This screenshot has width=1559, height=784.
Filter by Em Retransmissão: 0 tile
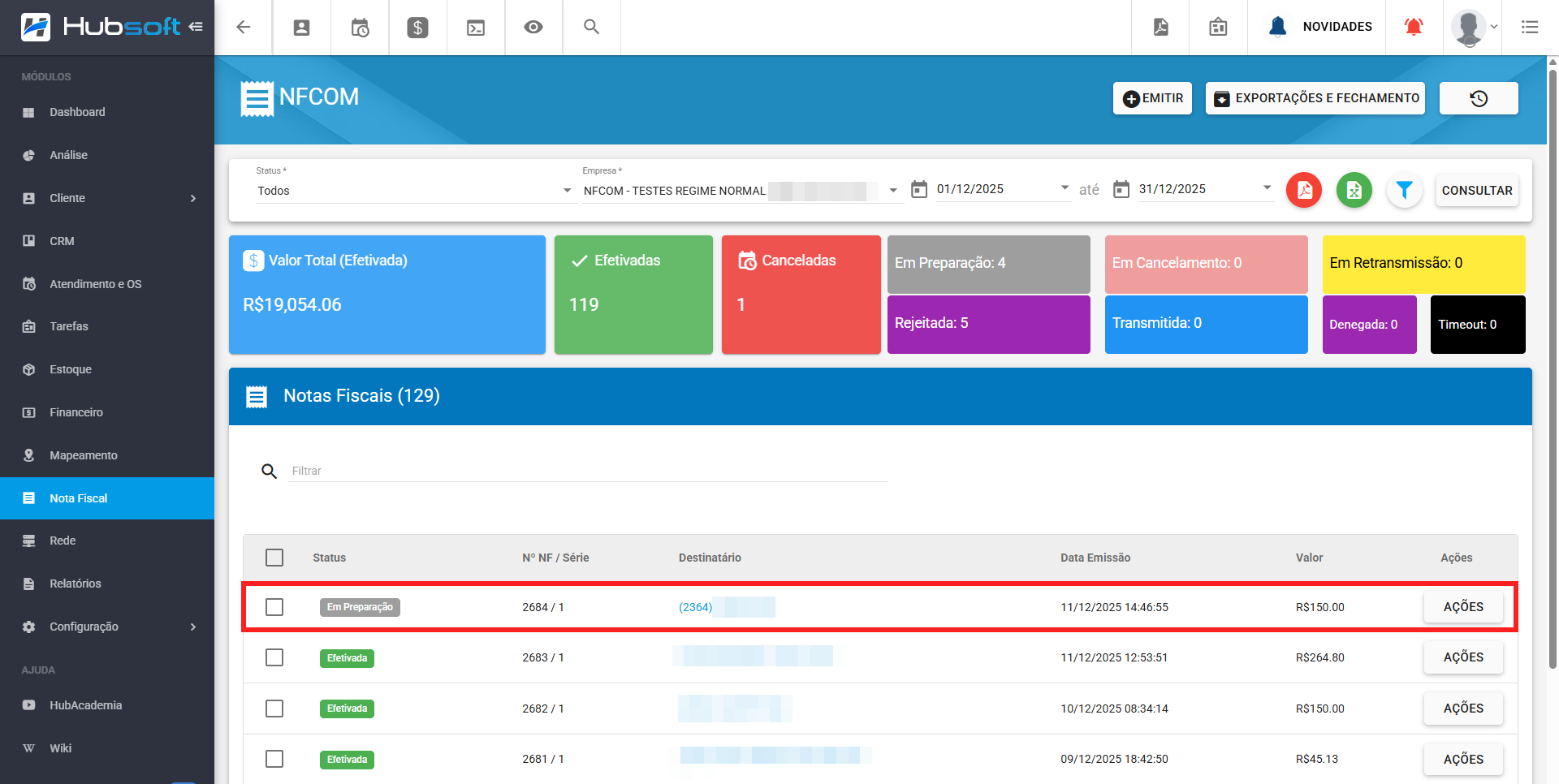(x=1424, y=264)
